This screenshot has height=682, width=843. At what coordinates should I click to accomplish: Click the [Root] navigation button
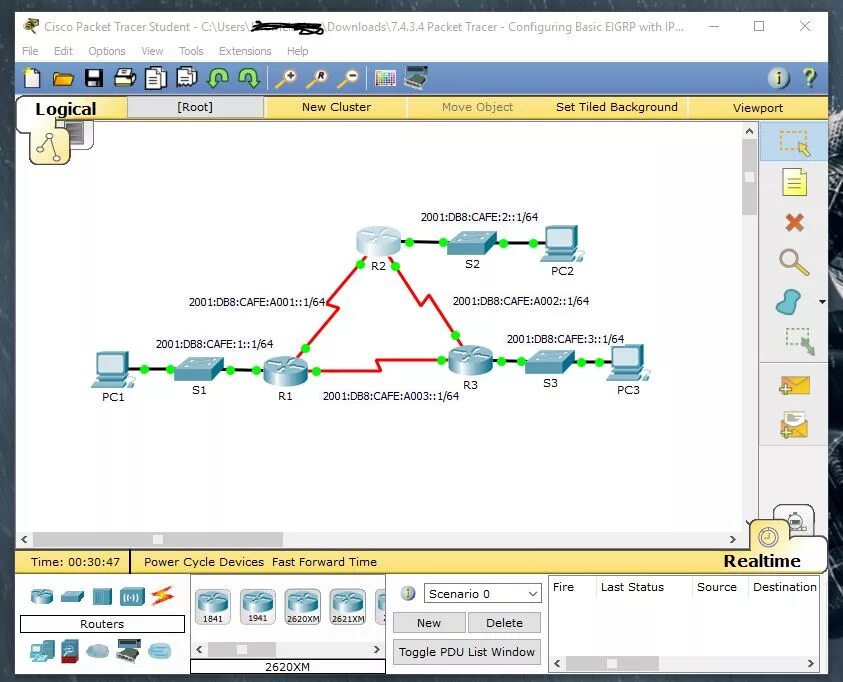[x=195, y=107]
